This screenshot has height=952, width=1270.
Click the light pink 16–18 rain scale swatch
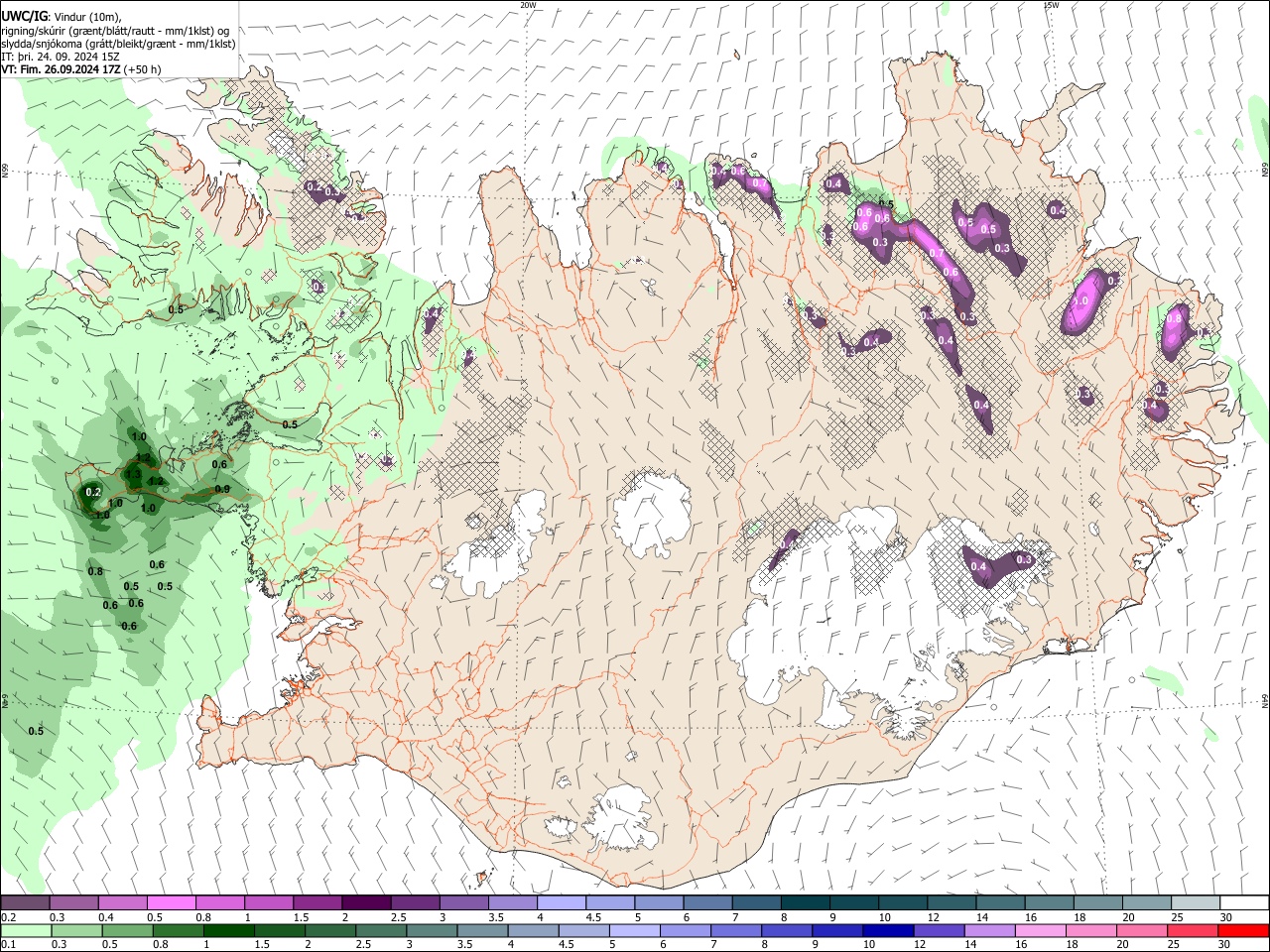pyautogui.click(x=1040, y=930)
